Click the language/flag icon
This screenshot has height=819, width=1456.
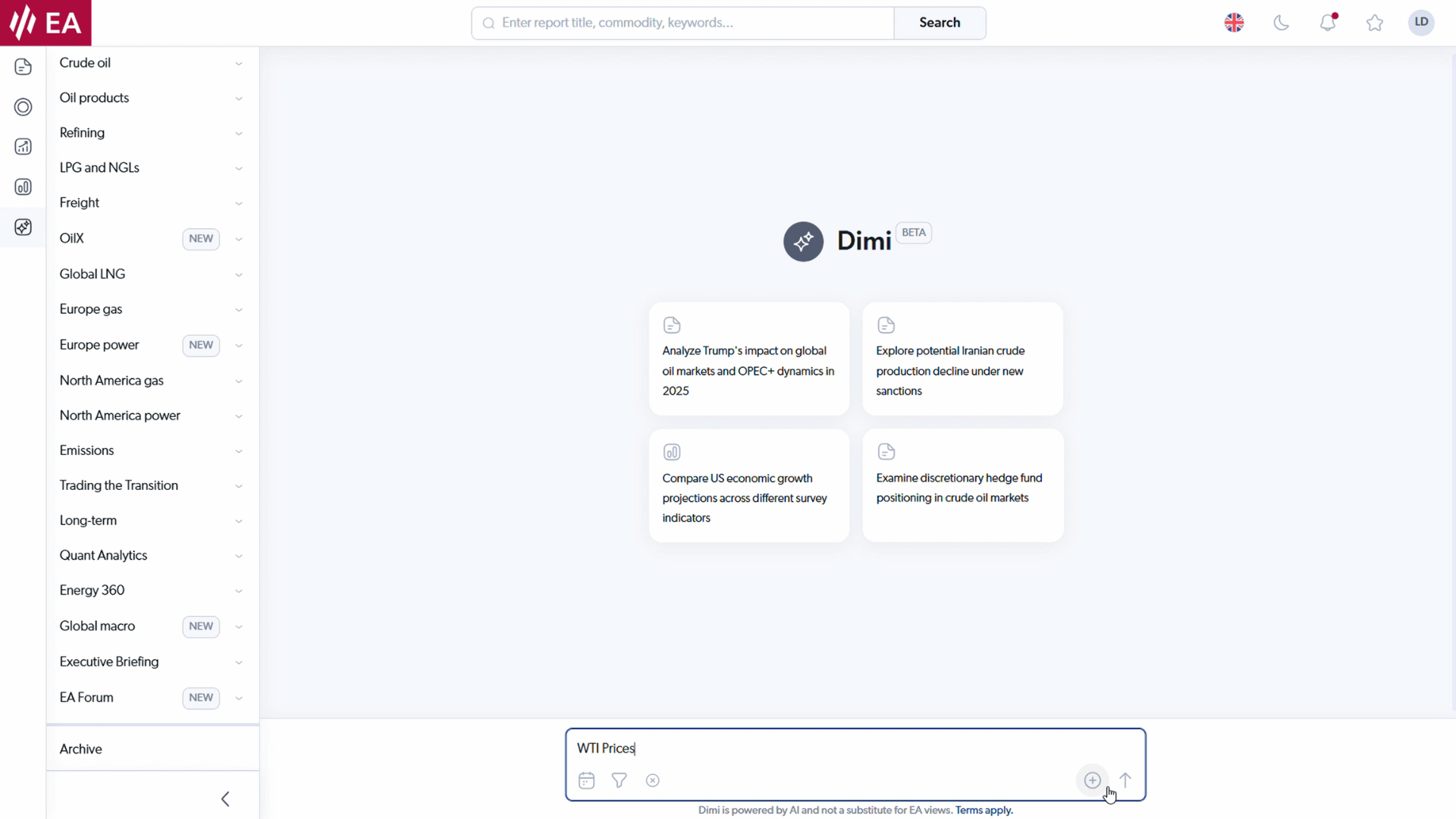pyautogui.click(x=1234, y=22)
